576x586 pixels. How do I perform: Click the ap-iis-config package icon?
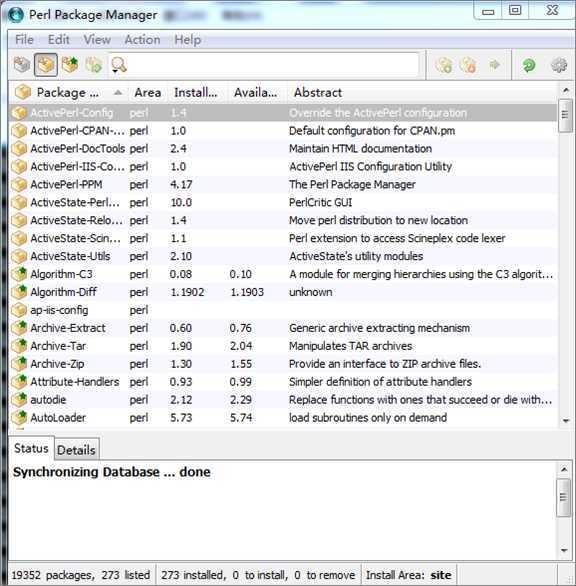pyautogui.click(x=19, y=310)
